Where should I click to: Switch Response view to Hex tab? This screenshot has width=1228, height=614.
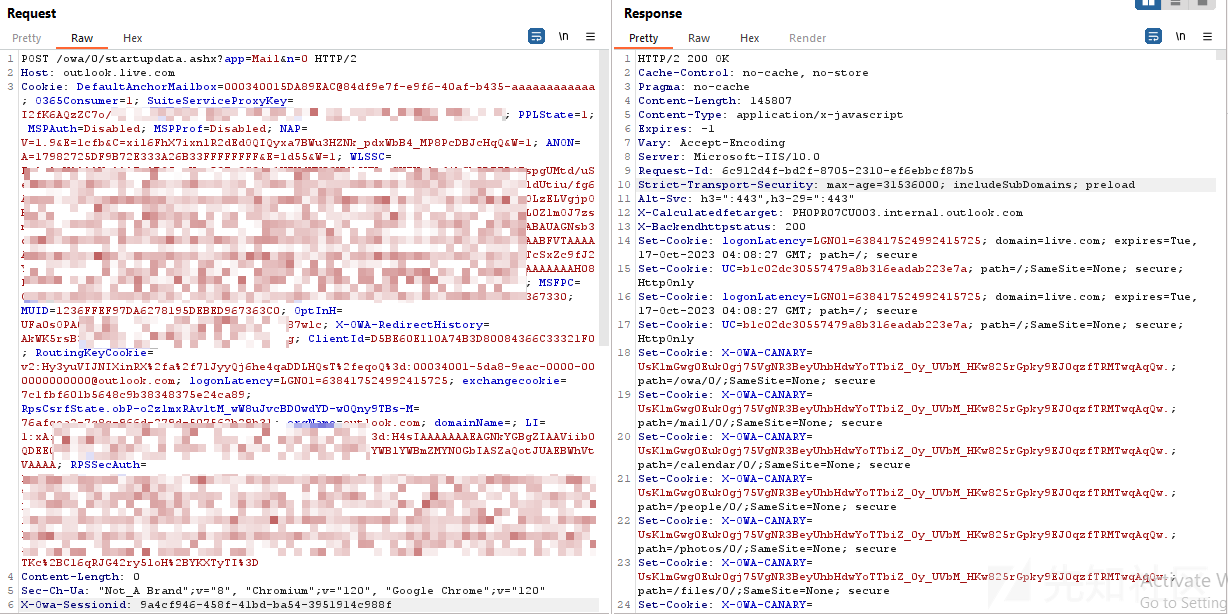click(750, 38)
